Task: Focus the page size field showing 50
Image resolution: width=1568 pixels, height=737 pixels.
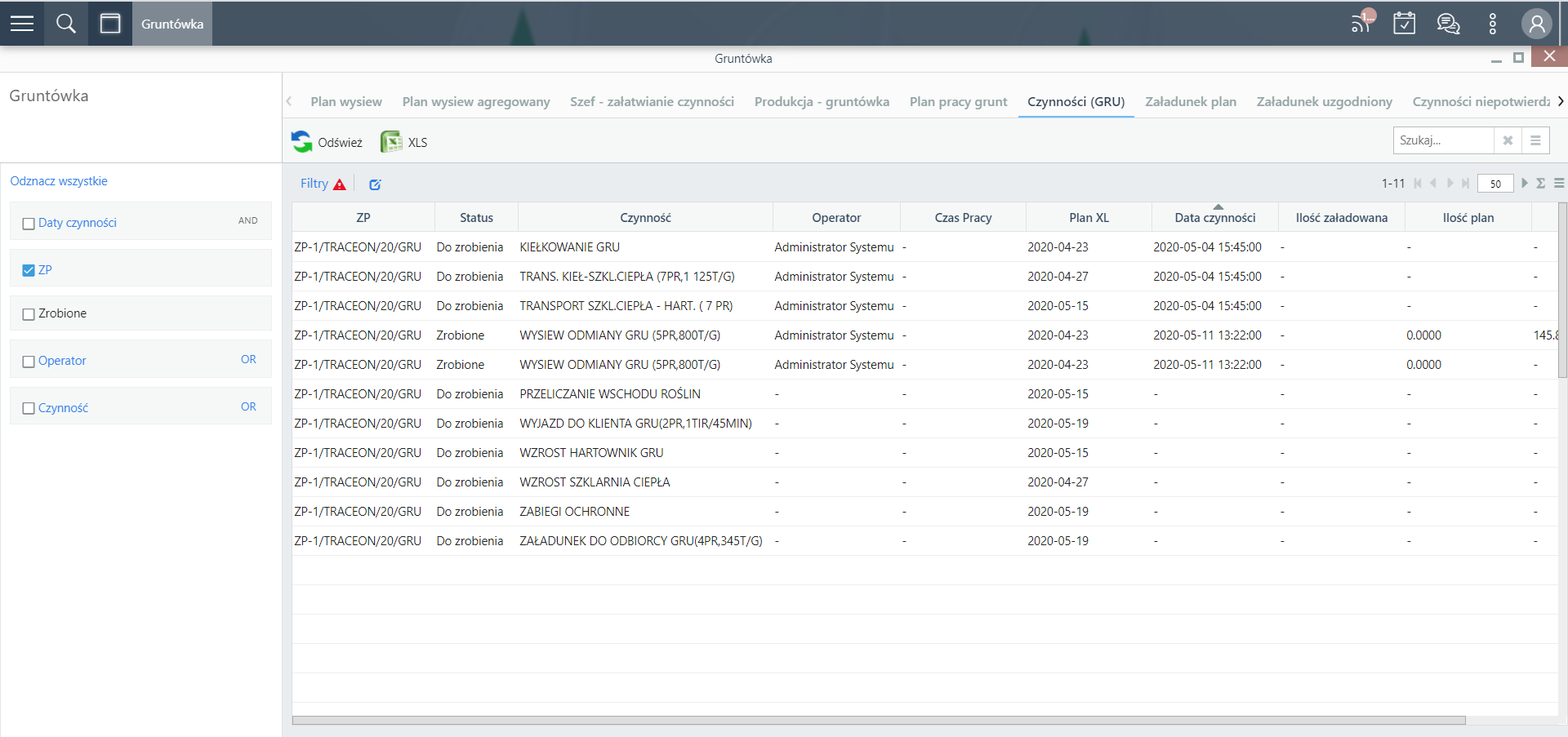Action: 1495,184
